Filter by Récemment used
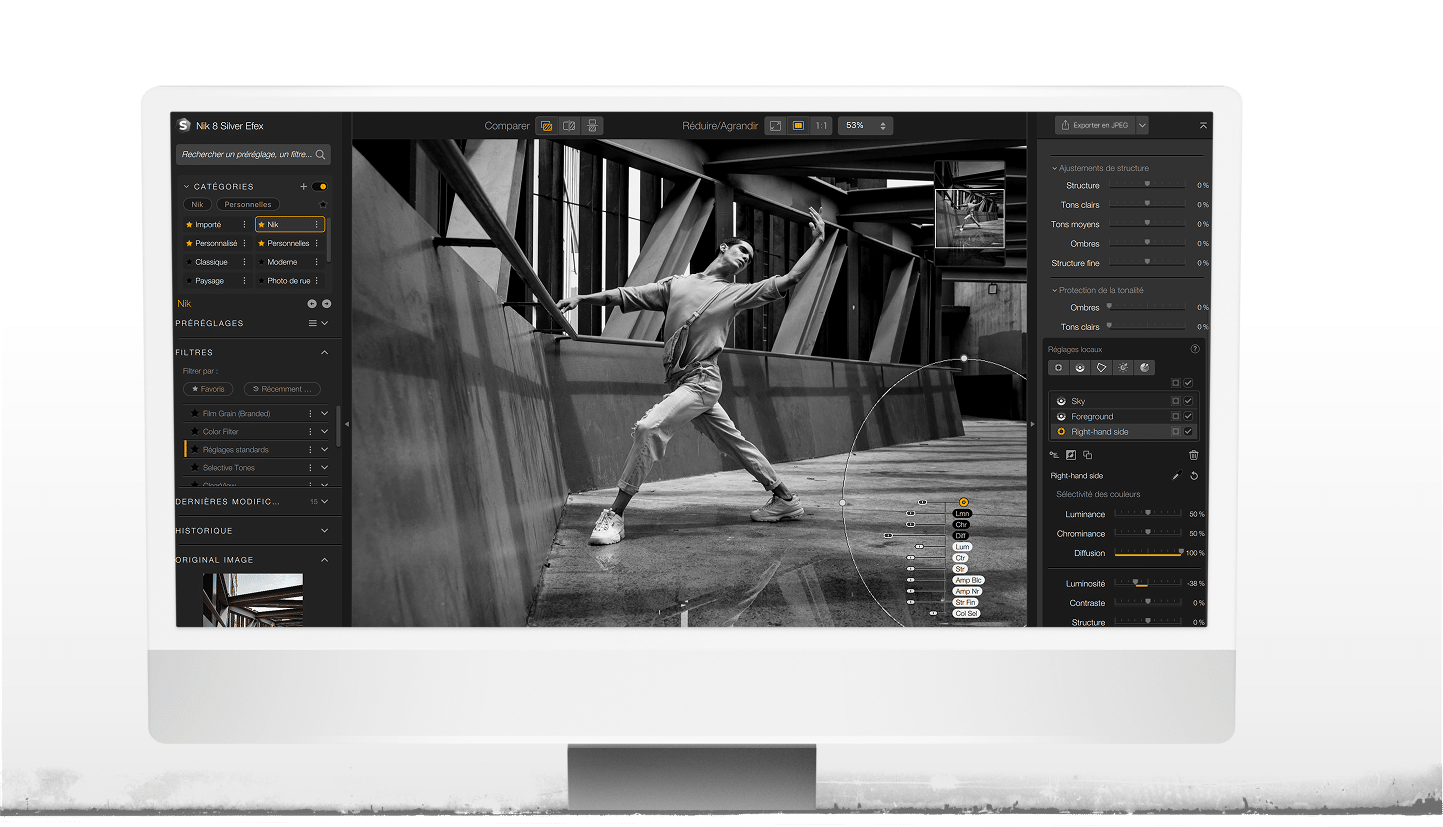 282,389
